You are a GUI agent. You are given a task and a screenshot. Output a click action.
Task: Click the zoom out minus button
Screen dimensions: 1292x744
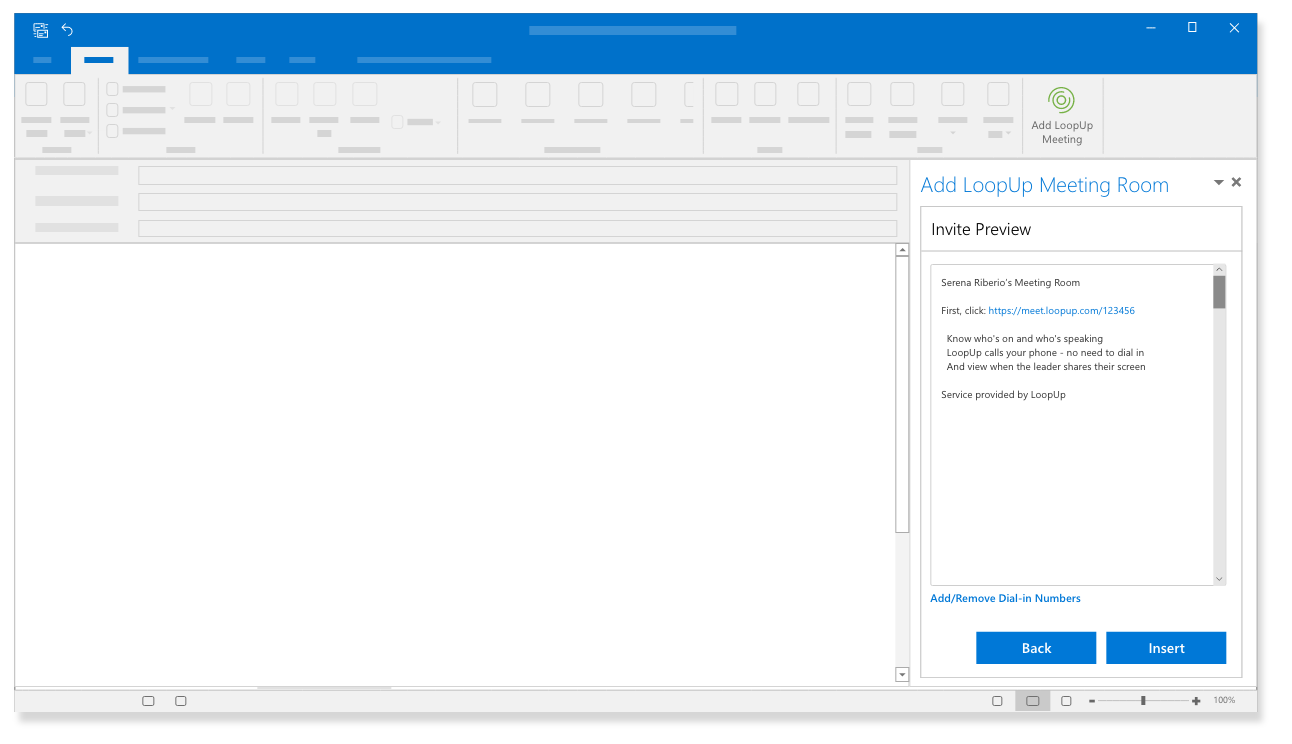tap(1092, 701)
